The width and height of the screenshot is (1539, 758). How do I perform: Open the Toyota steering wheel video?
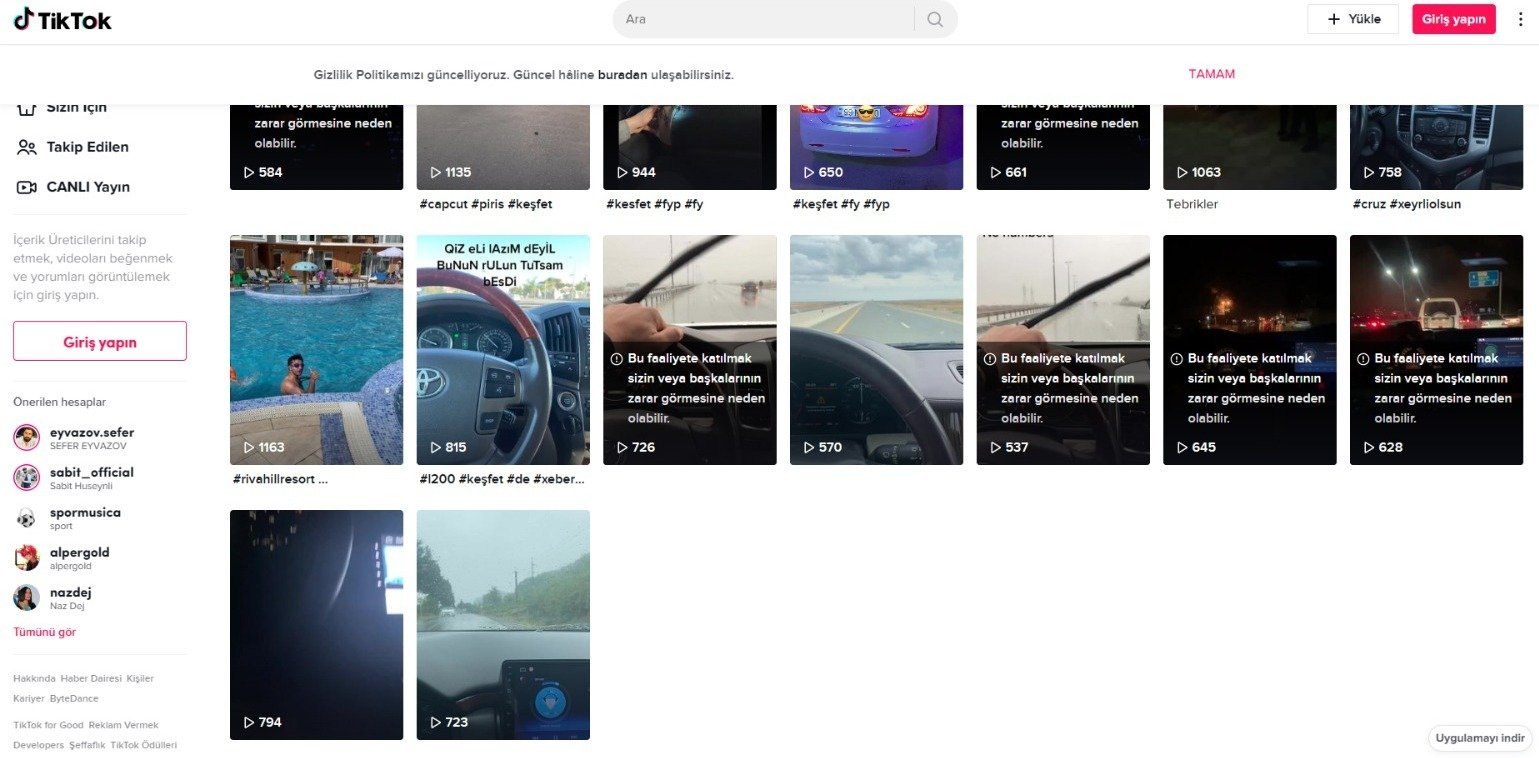point(503,350)
